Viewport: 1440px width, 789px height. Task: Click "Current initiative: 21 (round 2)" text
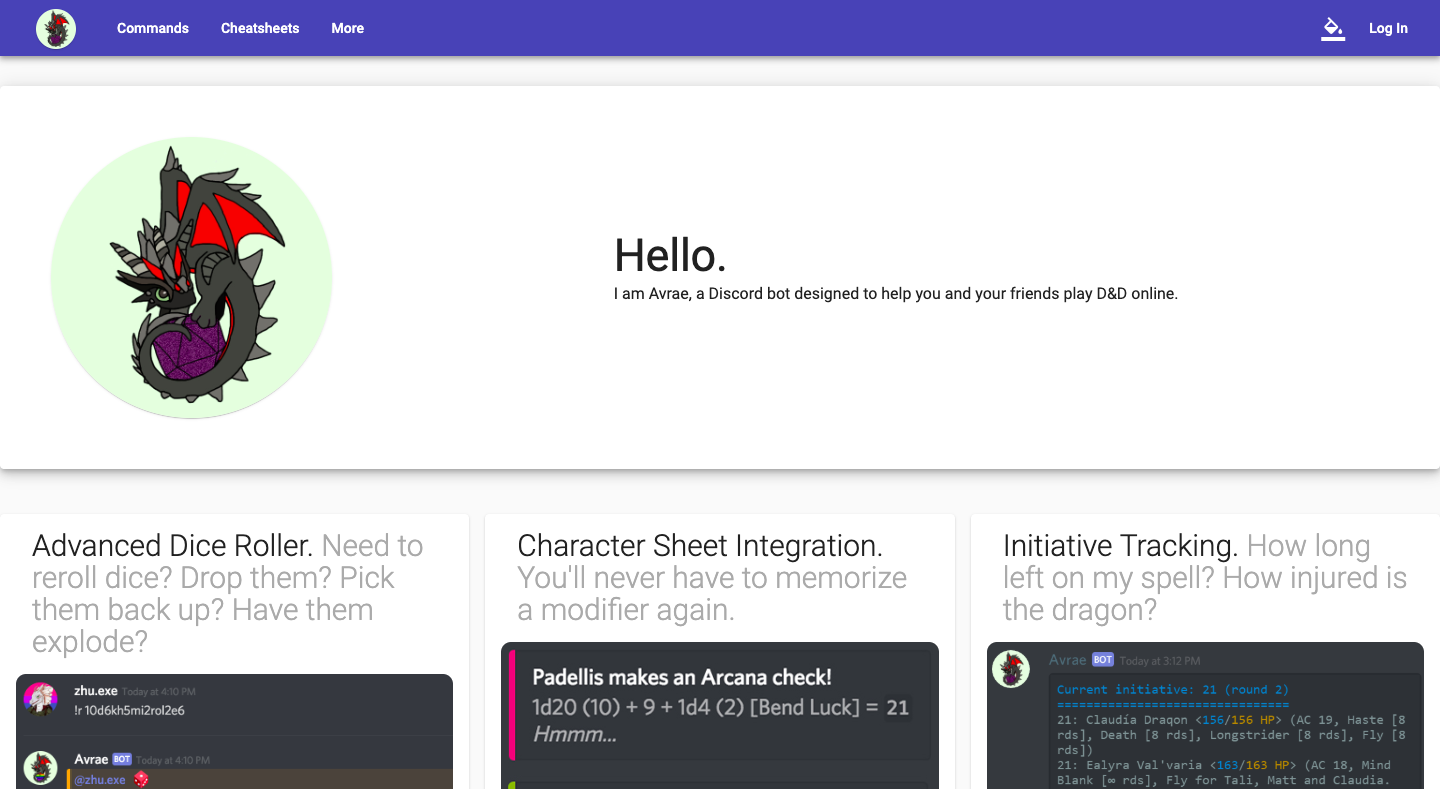[x=1173, y=690]
